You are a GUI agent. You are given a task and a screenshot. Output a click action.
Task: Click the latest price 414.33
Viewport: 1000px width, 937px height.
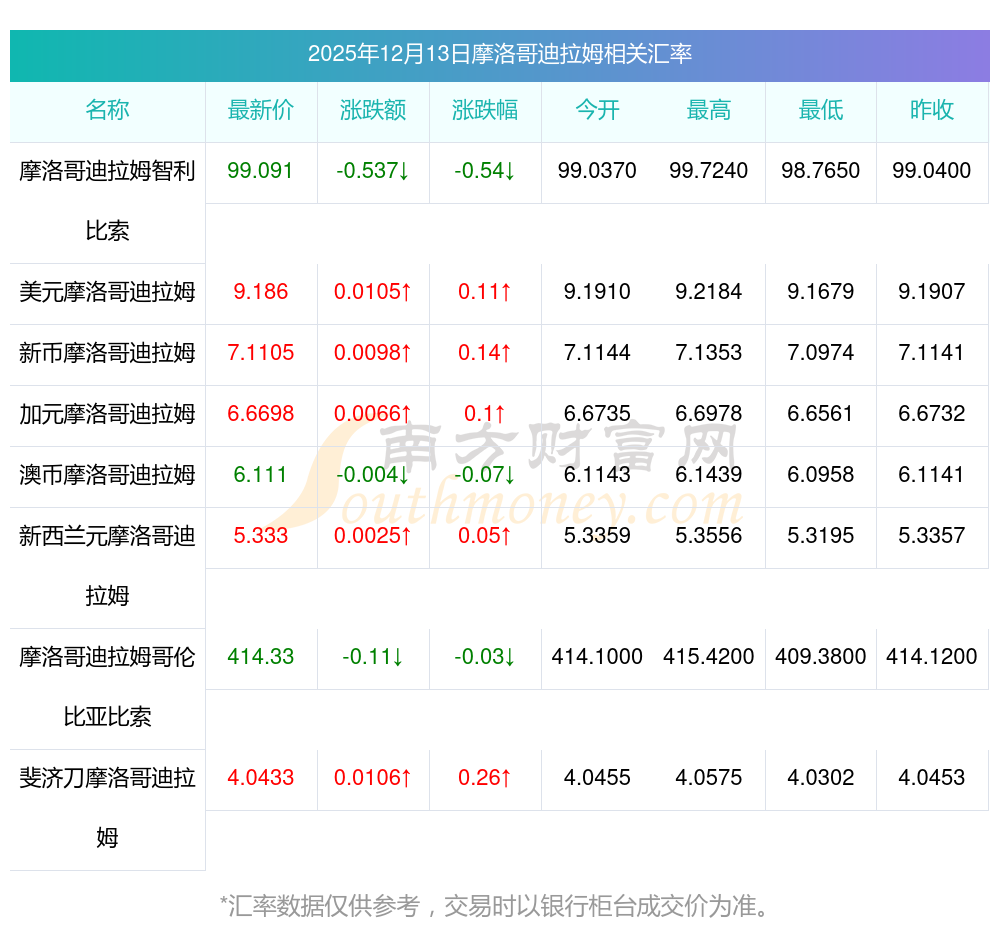(261, 657)
